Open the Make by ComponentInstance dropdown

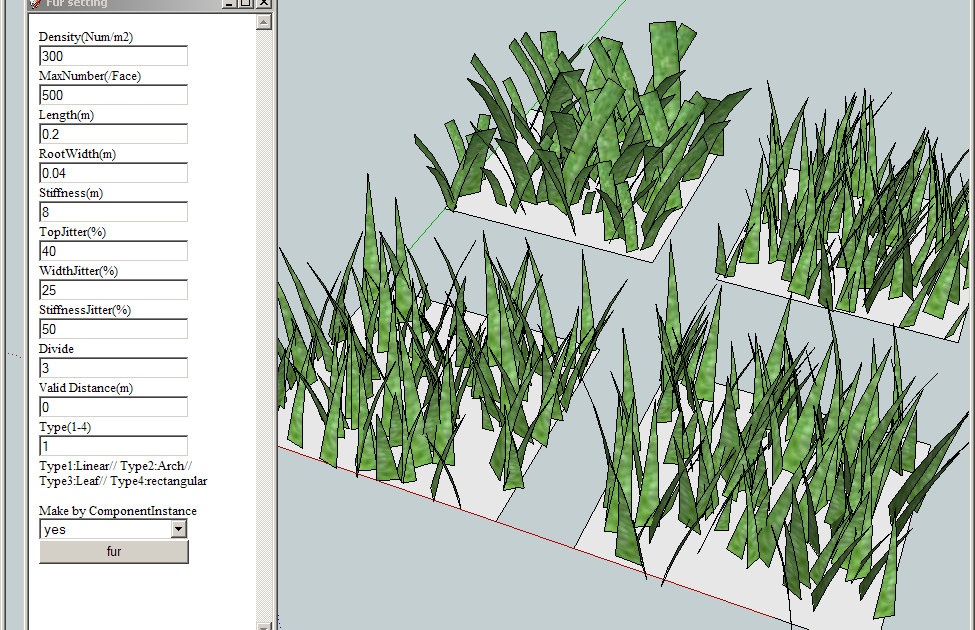pyautogui.click(x=179, y=529)
